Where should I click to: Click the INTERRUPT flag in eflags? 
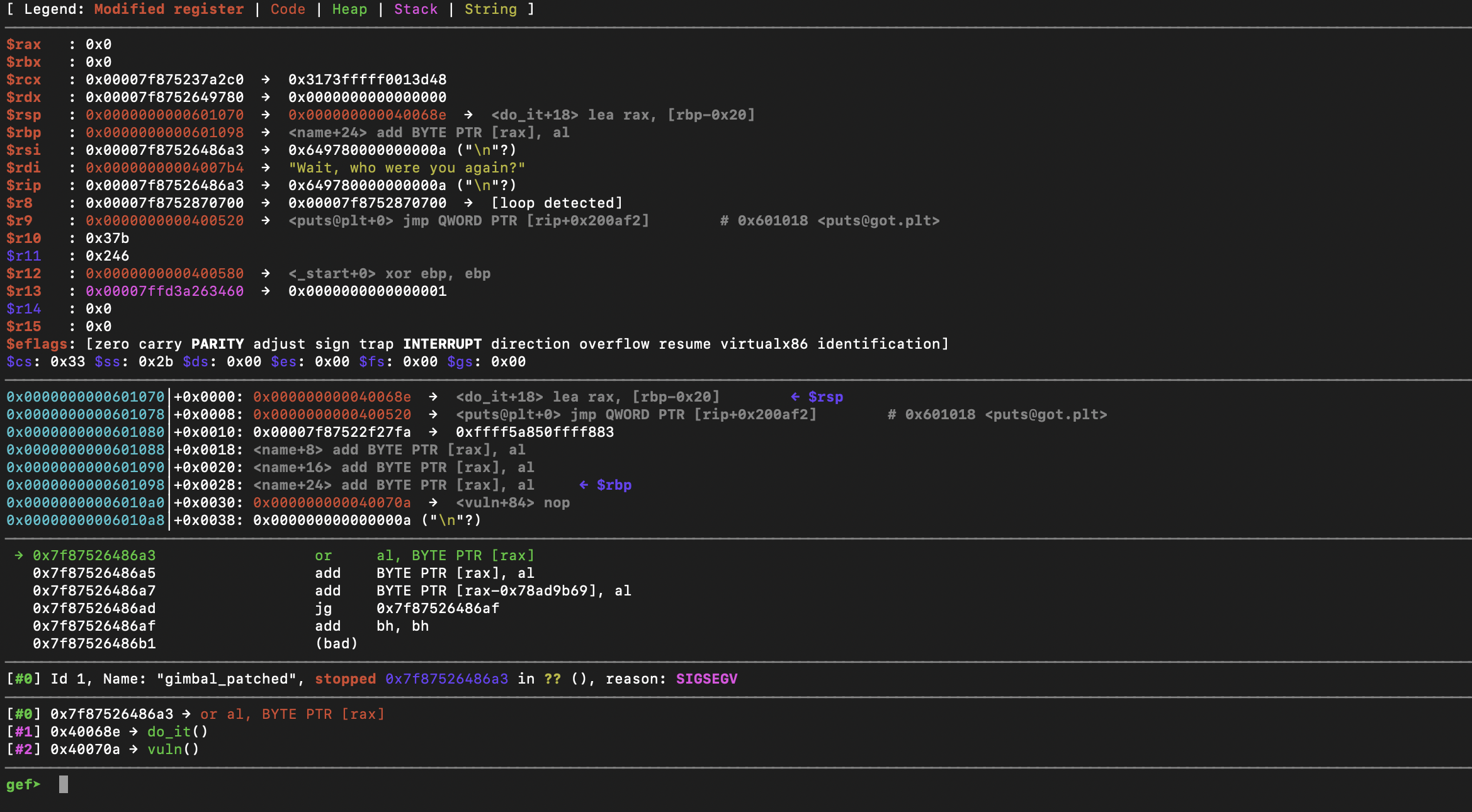442,344
